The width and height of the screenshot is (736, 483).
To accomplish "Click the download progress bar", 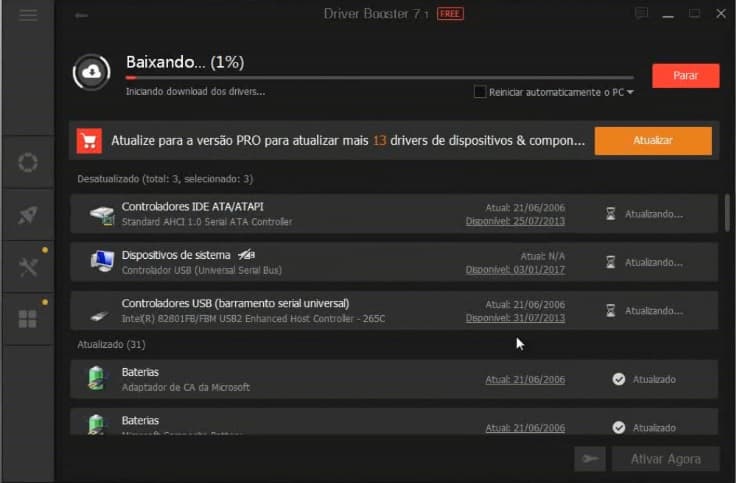I will (x=380, y=77).
